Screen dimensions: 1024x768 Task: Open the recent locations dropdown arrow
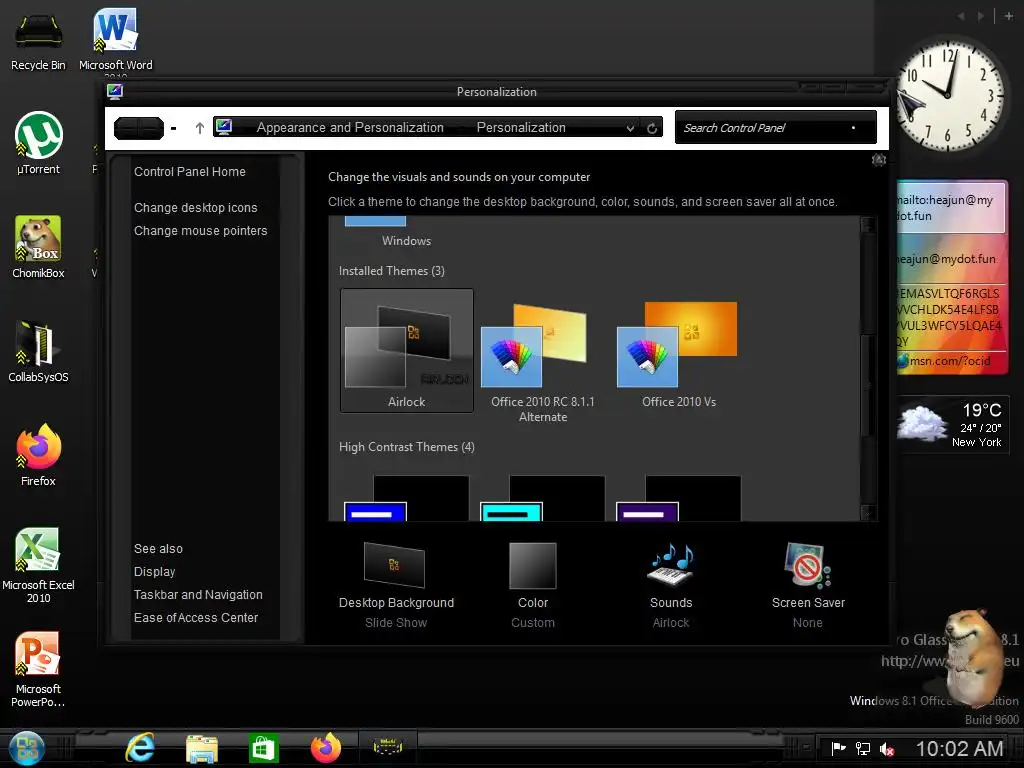tap(173, 129)
